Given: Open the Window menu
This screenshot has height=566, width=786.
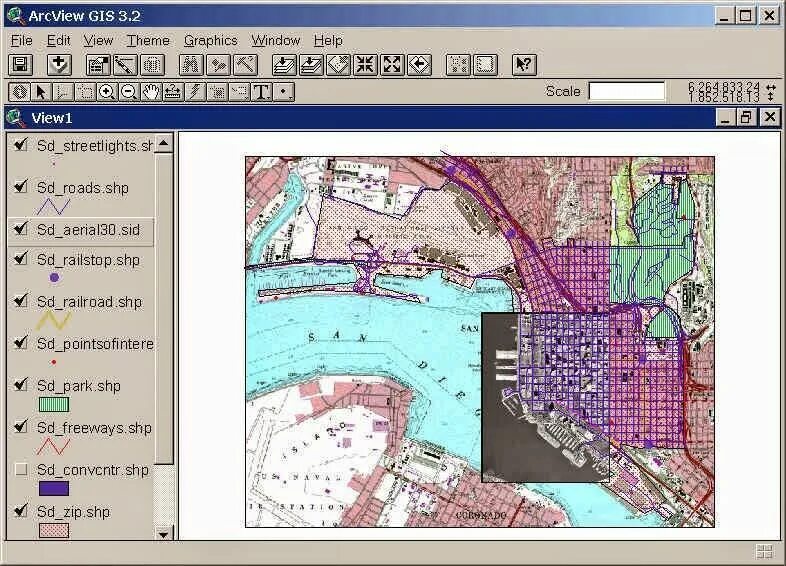Looking at the screenshot, I should coord(276,40).
